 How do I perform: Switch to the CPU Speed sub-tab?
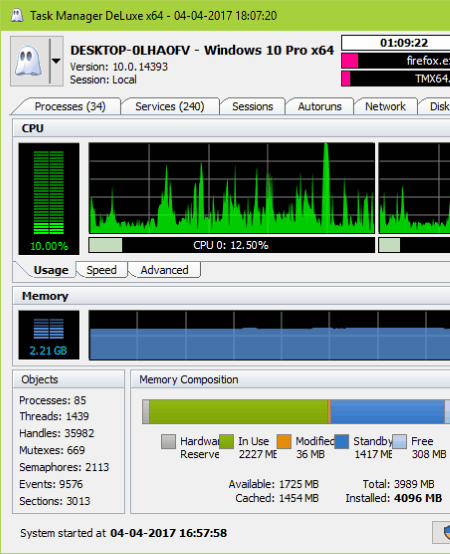tap(101, 270)
